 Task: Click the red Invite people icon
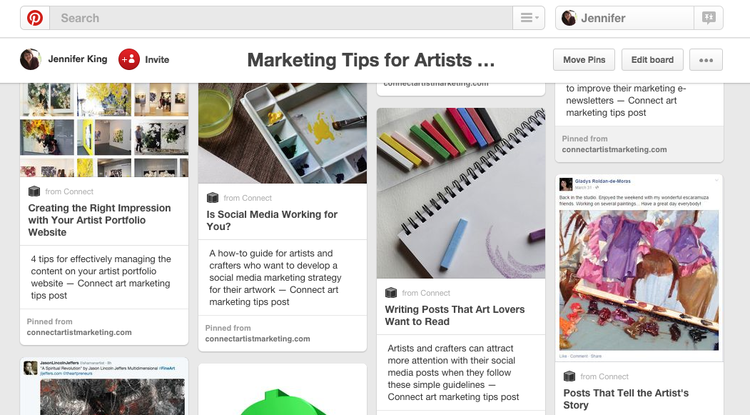[x=129, y=59]
